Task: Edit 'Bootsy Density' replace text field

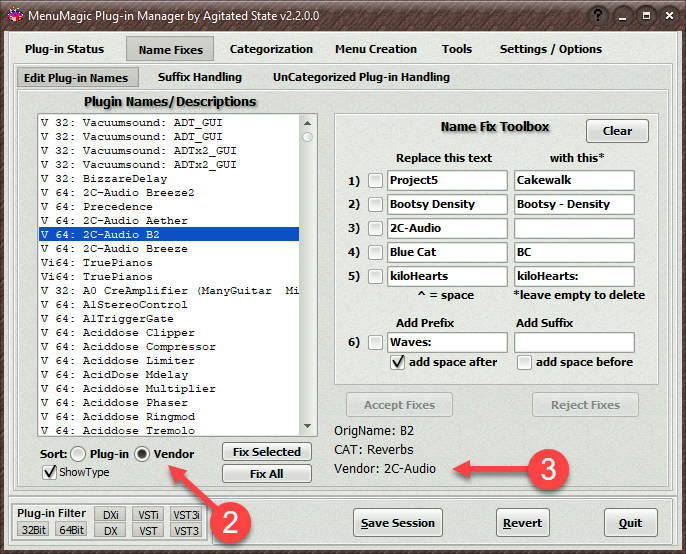Action: coord(447,204)
